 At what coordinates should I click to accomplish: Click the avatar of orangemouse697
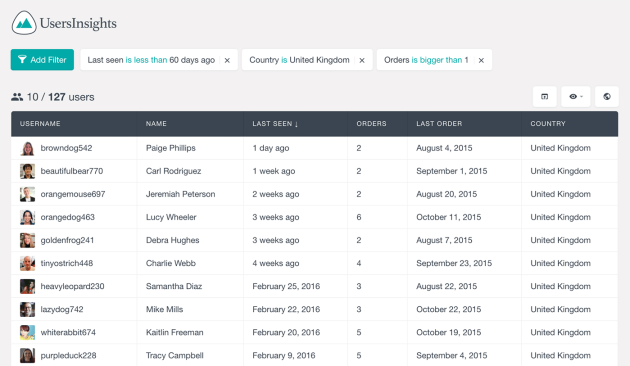27,194
